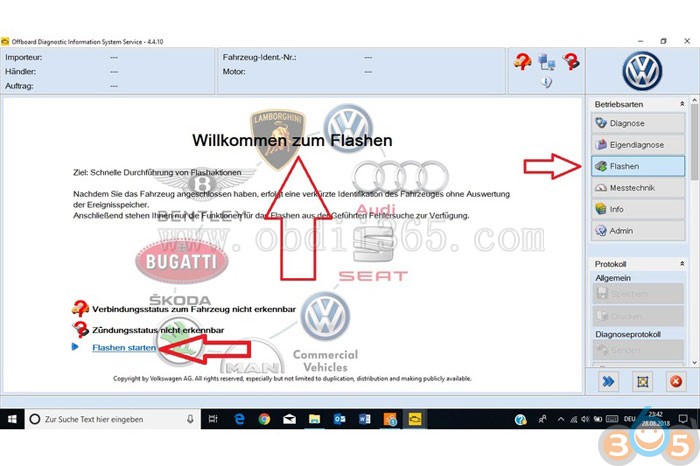
Task: Launch Microsoft Edge from the taskbar
Action: tap(239, 419)
